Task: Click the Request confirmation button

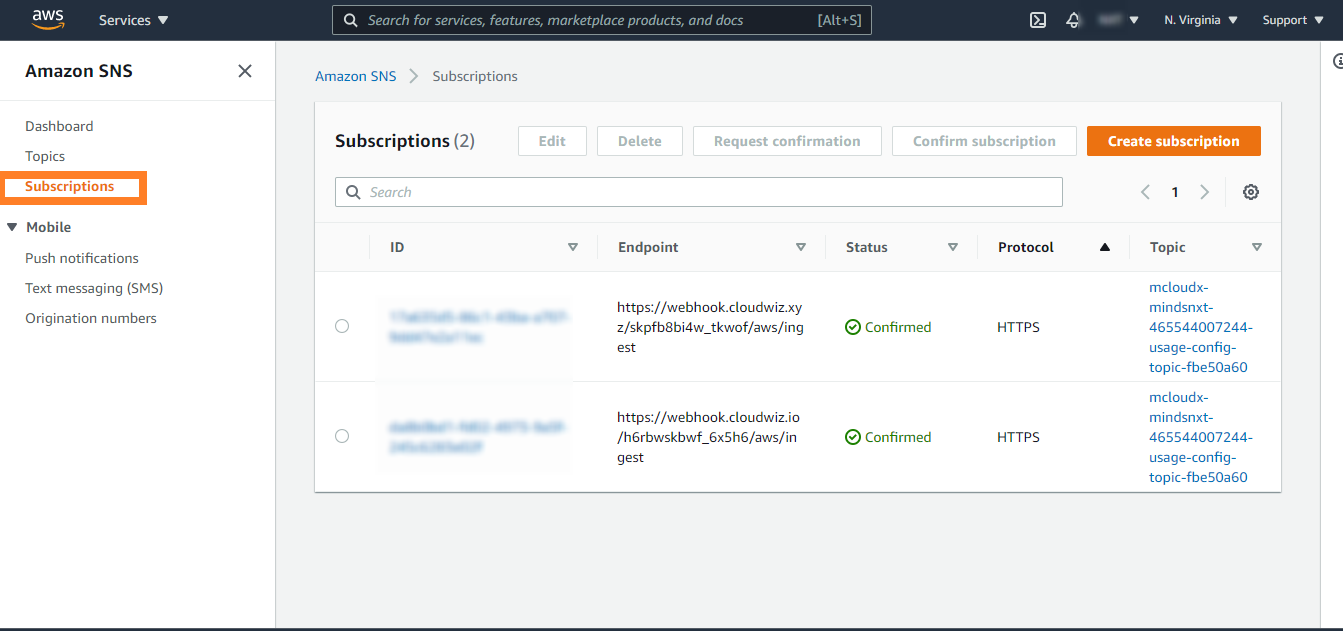Action: click(x=787, y=141)
